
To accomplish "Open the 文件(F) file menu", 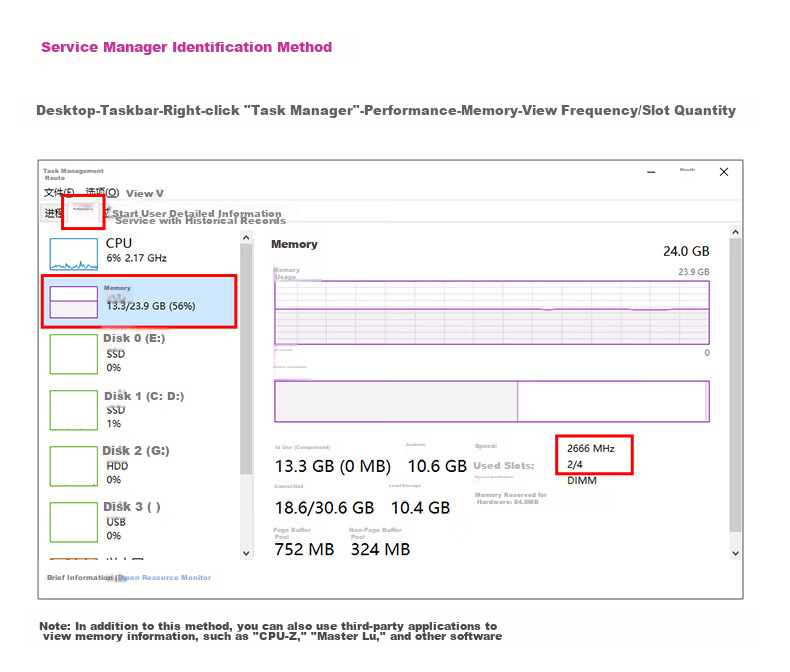I will click(59, 192).
